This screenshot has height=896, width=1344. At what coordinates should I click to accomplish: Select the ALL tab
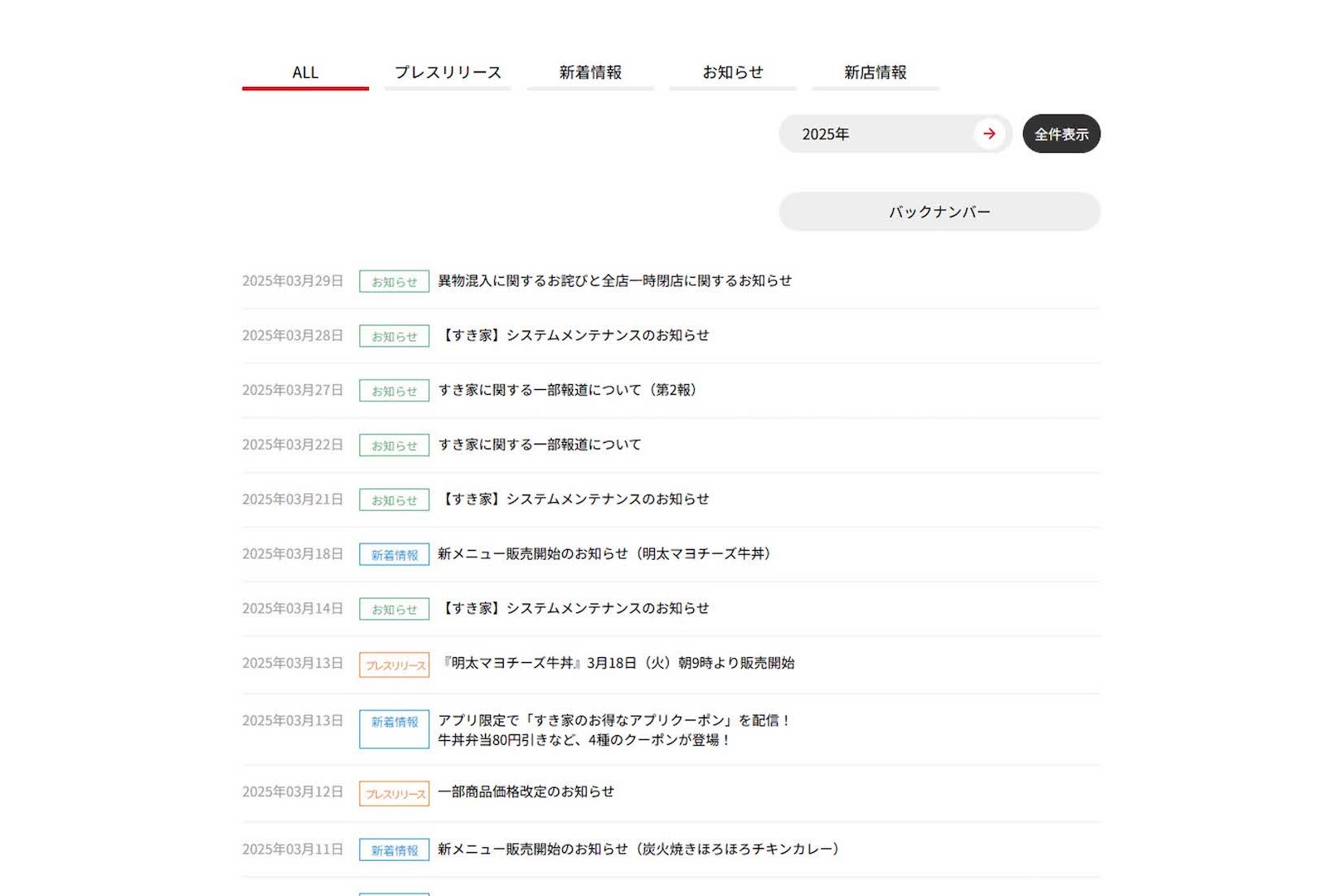305,72
